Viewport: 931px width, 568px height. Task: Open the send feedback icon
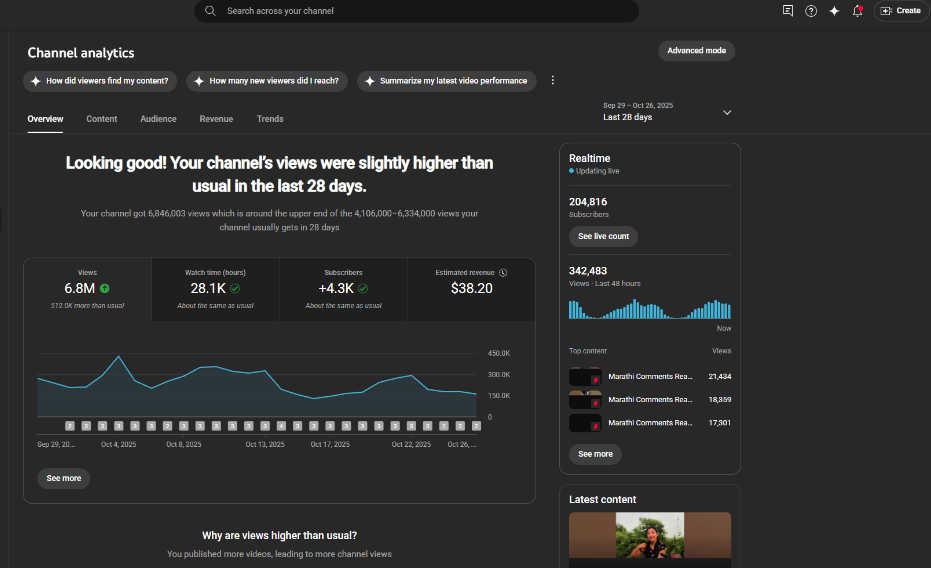point(788,11)
